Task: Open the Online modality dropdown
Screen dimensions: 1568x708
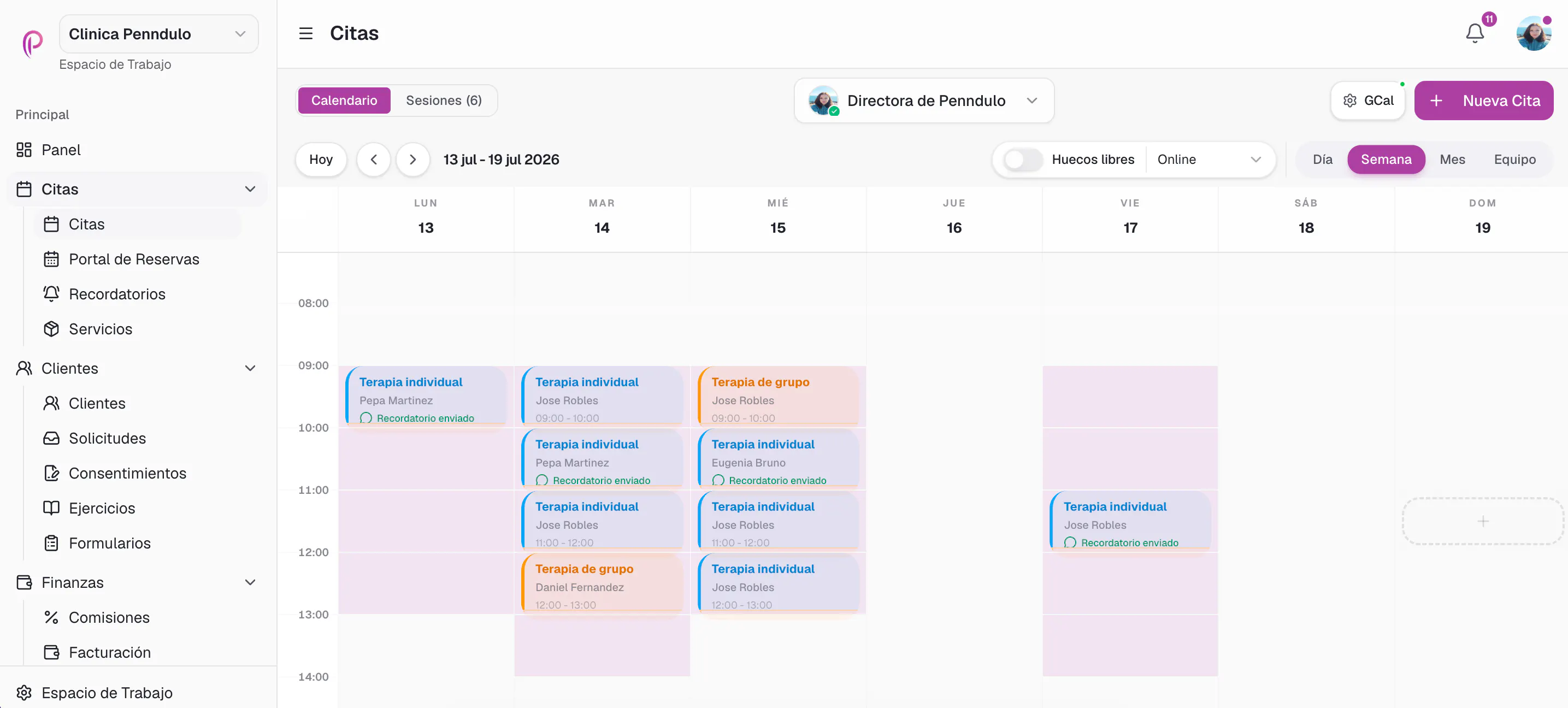Action: coord(1209,160)
